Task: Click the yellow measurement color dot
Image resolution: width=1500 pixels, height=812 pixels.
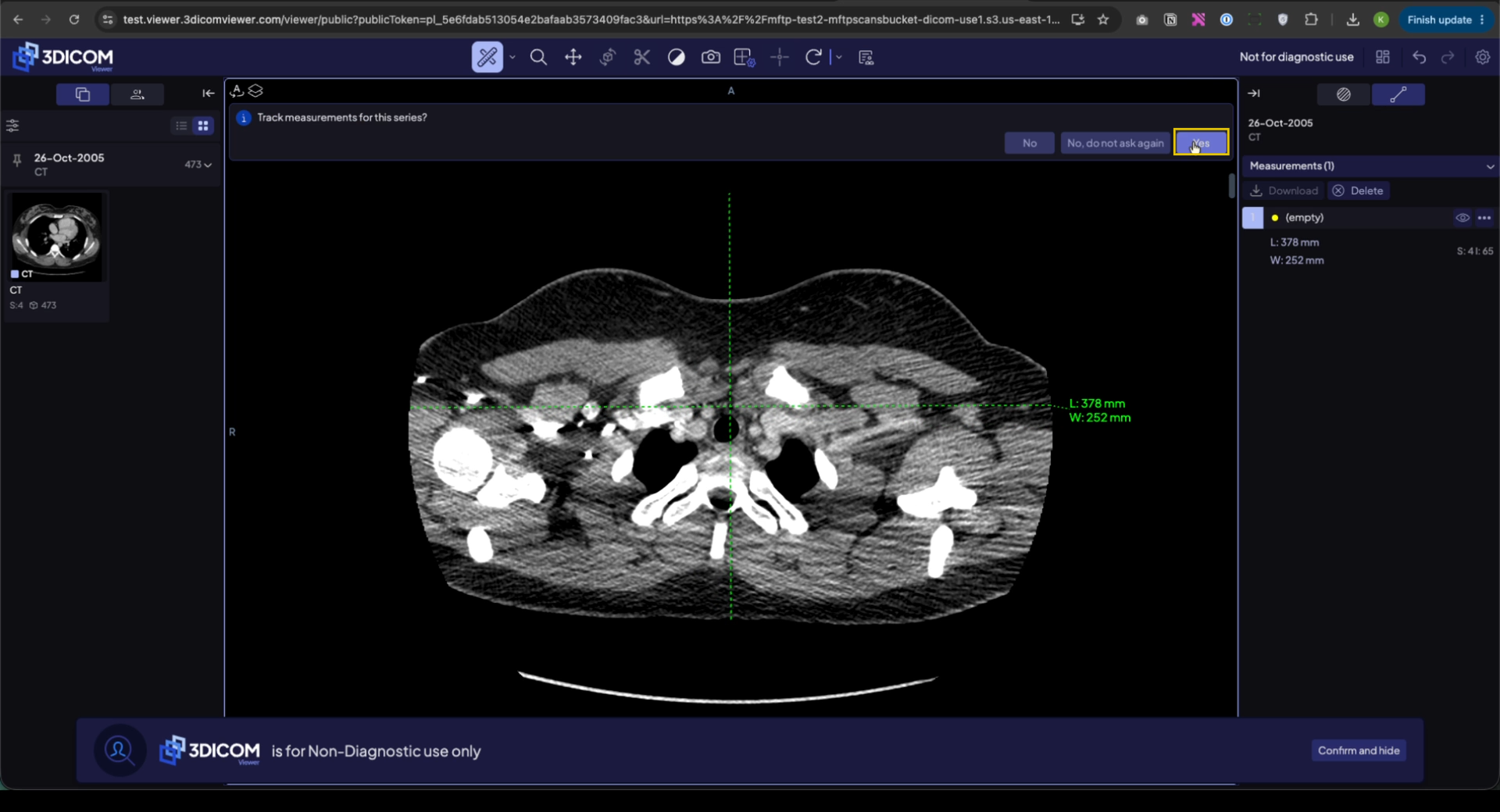Action: pyautogui.click(x=1275, y=218)
